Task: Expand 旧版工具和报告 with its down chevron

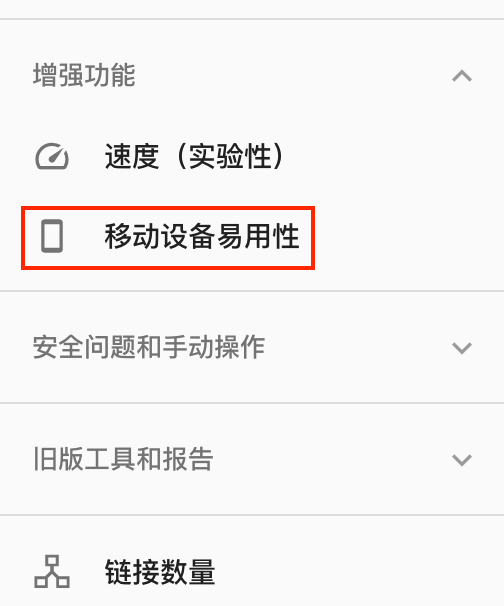Action: tap(462, 460)
